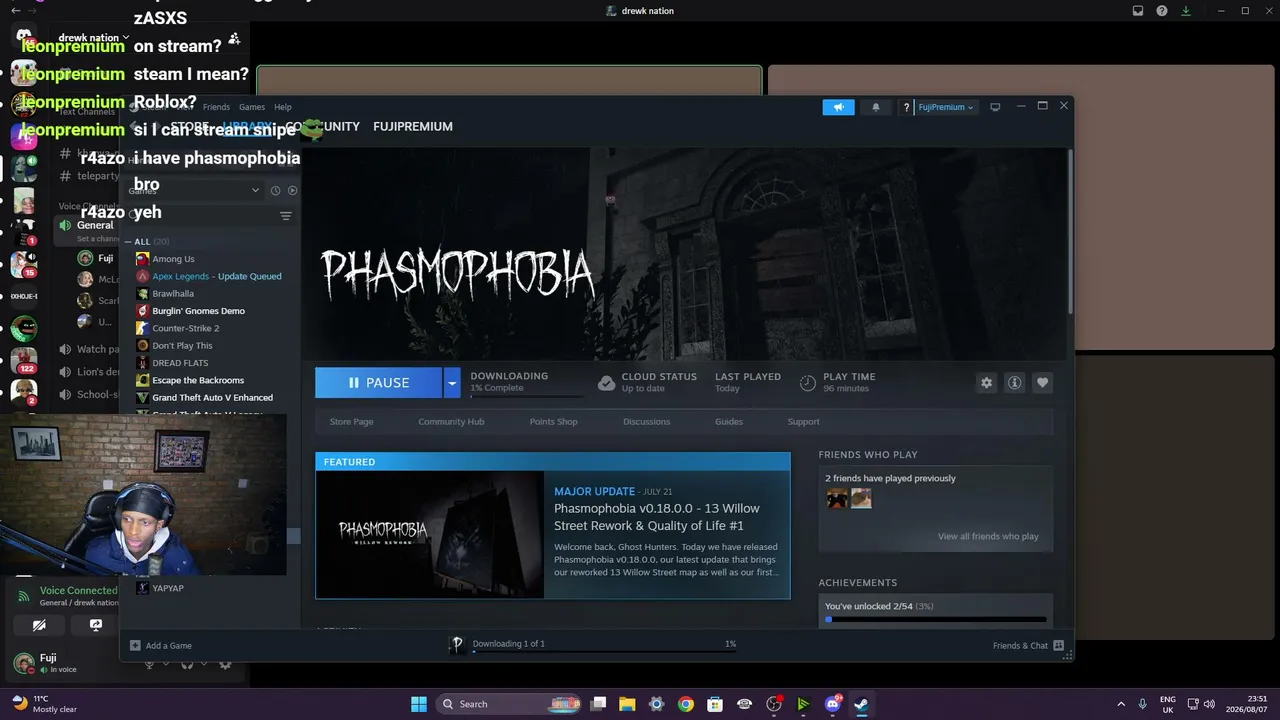This screenshot has height=720, width=1280.
Task: Open the Community Hub link
Action: tap(451, 422)
